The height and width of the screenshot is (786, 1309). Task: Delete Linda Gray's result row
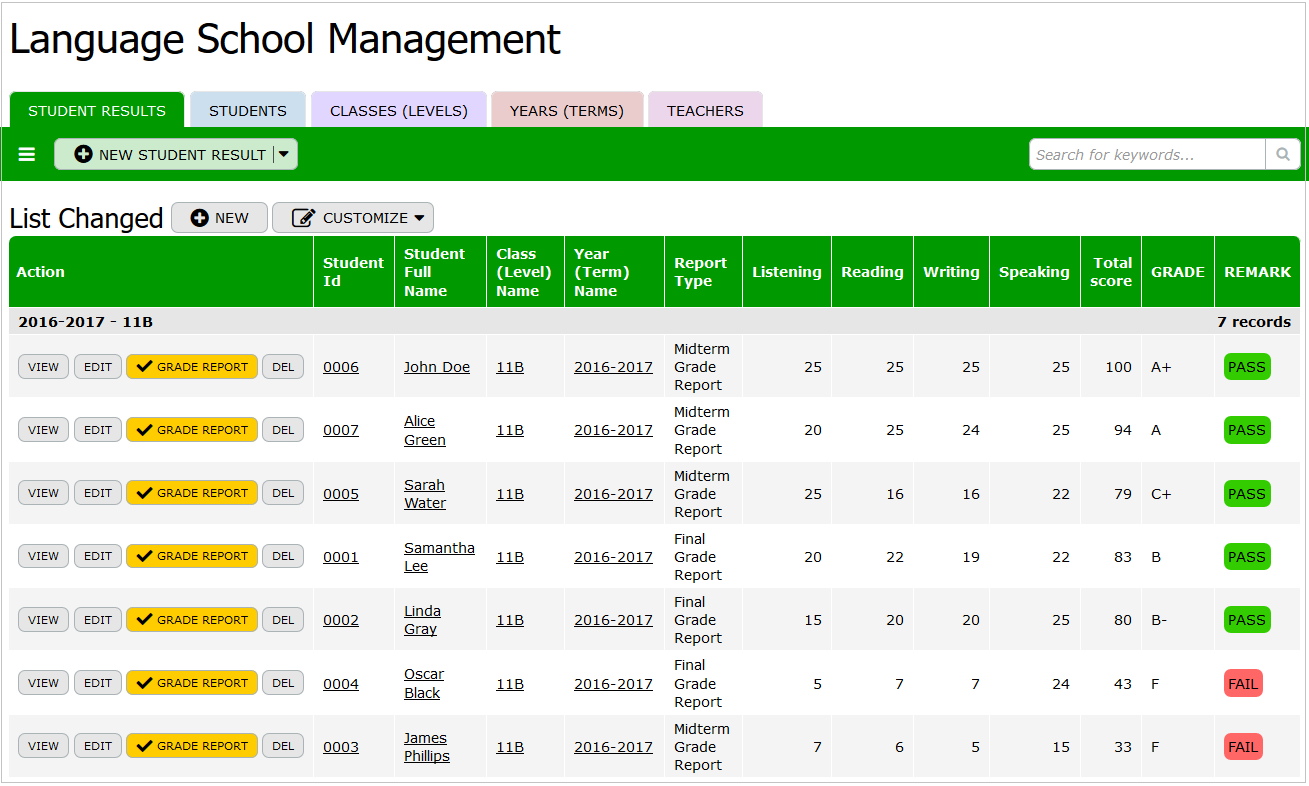[x=283, y=620]
